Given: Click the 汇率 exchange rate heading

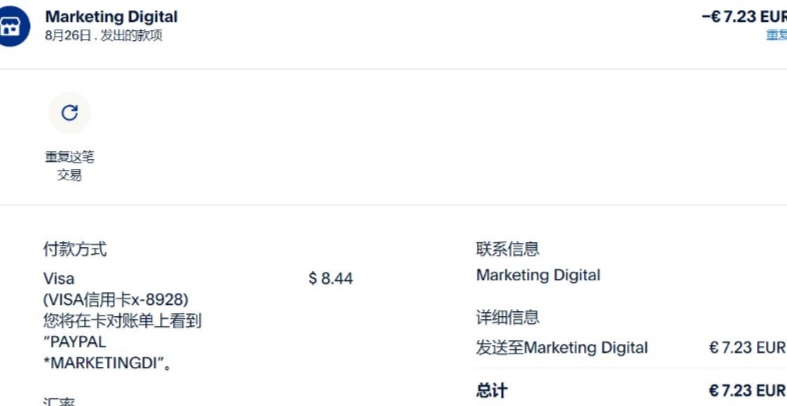Looking at the screenshot, I should (59, 401).
